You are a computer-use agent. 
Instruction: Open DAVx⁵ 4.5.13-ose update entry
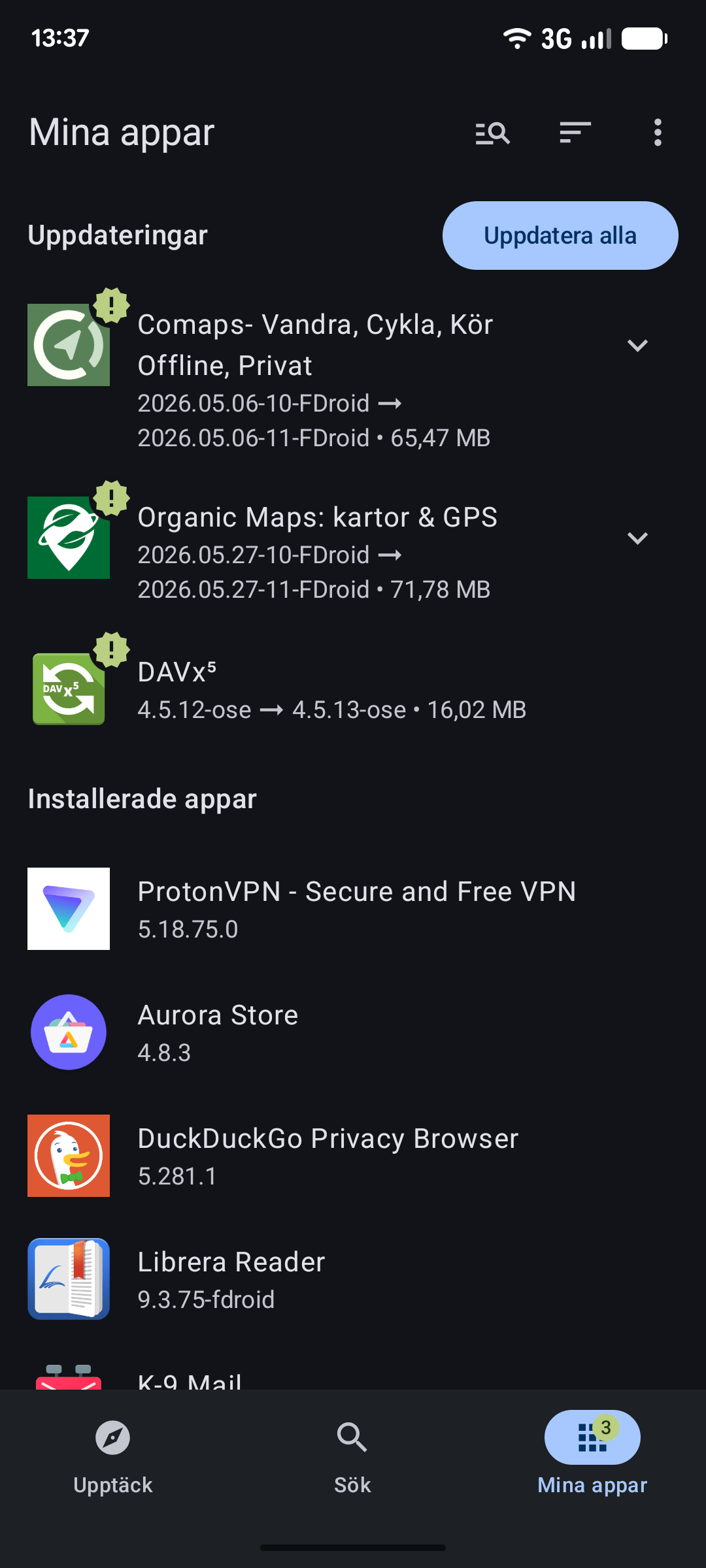(x=353, y=689)
